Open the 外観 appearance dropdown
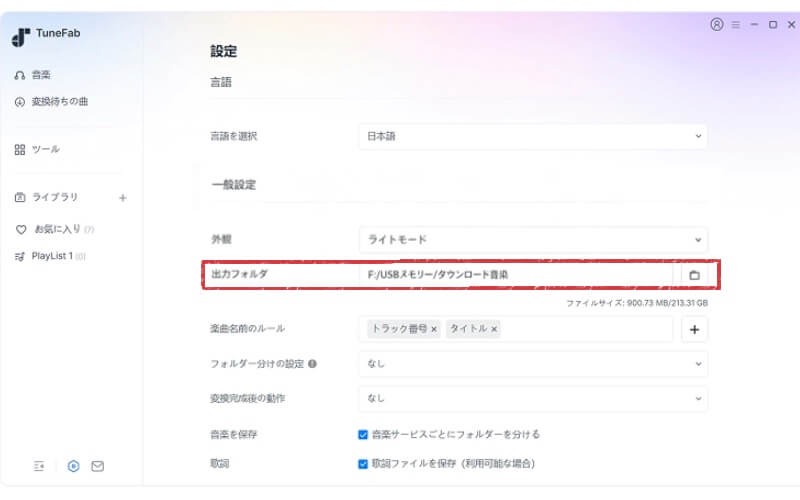This screenshot has height=500, width=800. coord(533,239)
